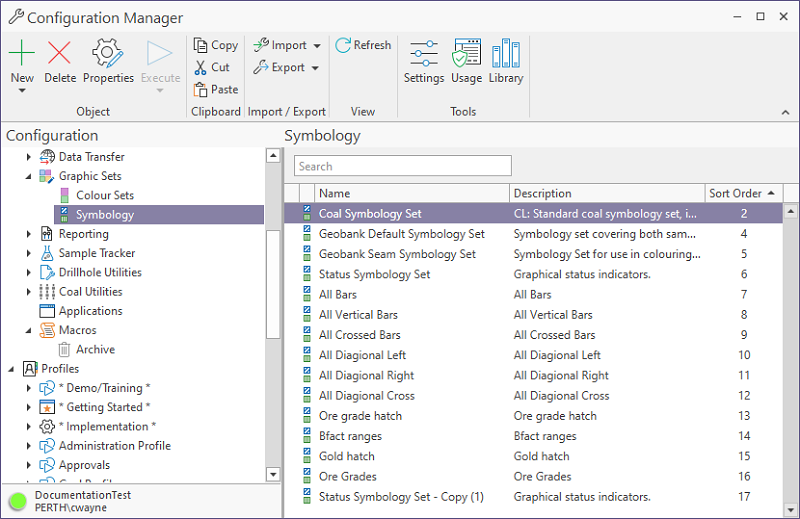Open the Library tool
Viewport: 800px width, 519px height.
506,53
